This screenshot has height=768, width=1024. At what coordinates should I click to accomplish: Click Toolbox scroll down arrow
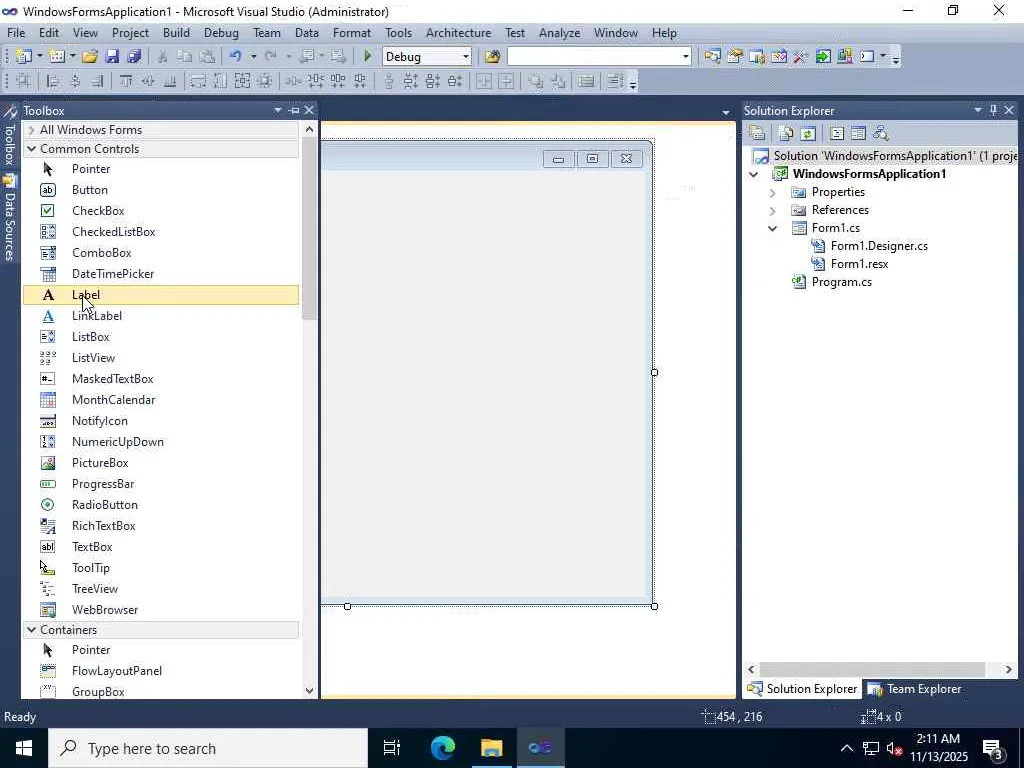(x=310, y=690)
